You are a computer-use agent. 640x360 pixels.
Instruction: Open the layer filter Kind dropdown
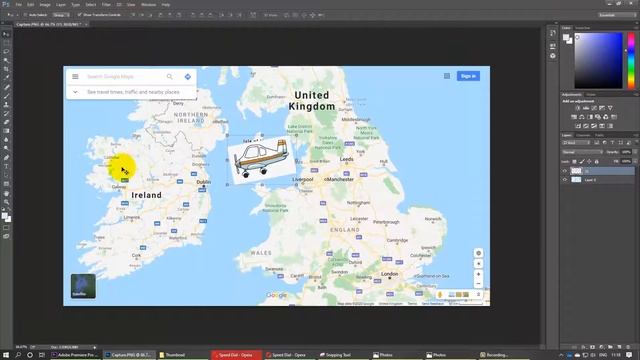(x=576, y=143)
